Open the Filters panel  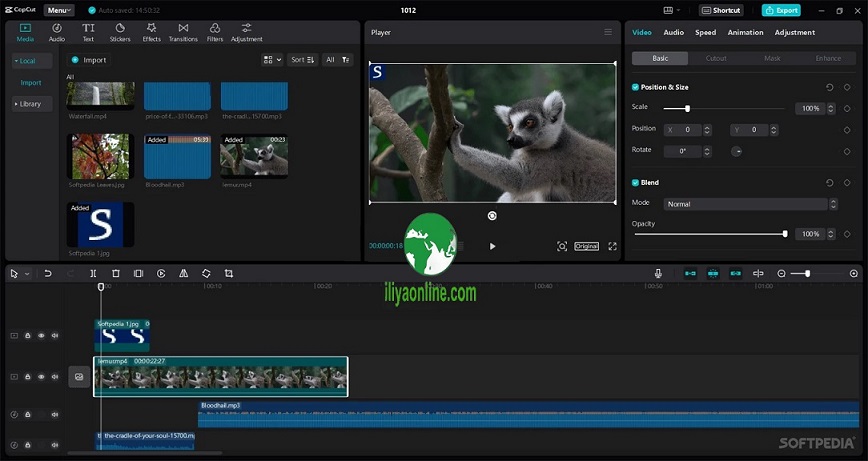pos(215,32)
